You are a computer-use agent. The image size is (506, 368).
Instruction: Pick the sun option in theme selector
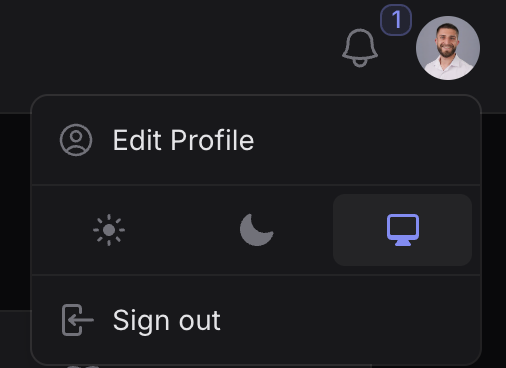(109, 230)
